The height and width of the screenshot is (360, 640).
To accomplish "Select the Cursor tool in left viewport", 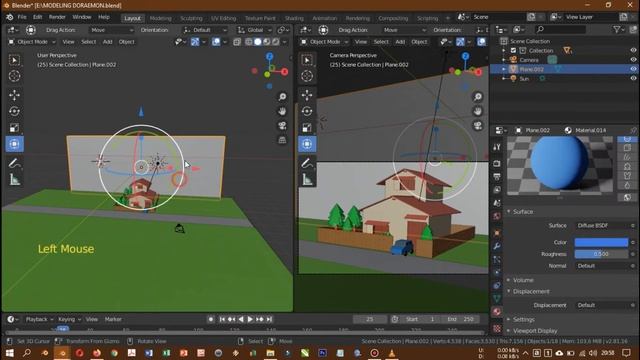I will 14,76.
